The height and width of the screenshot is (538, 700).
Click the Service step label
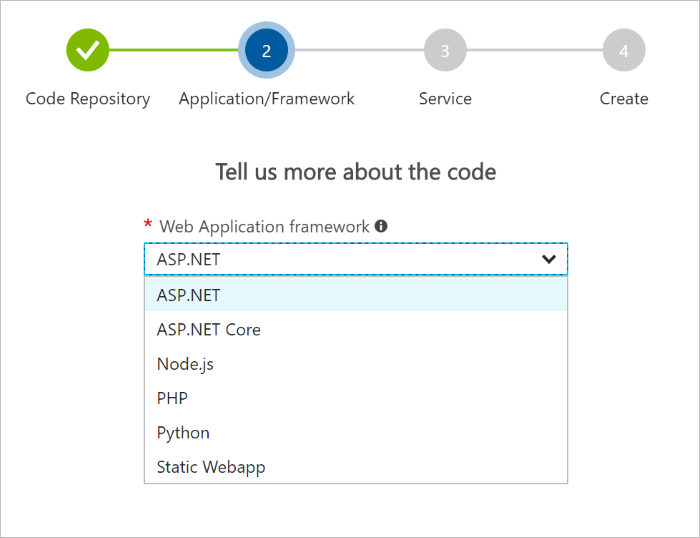[x=445, y=99]
